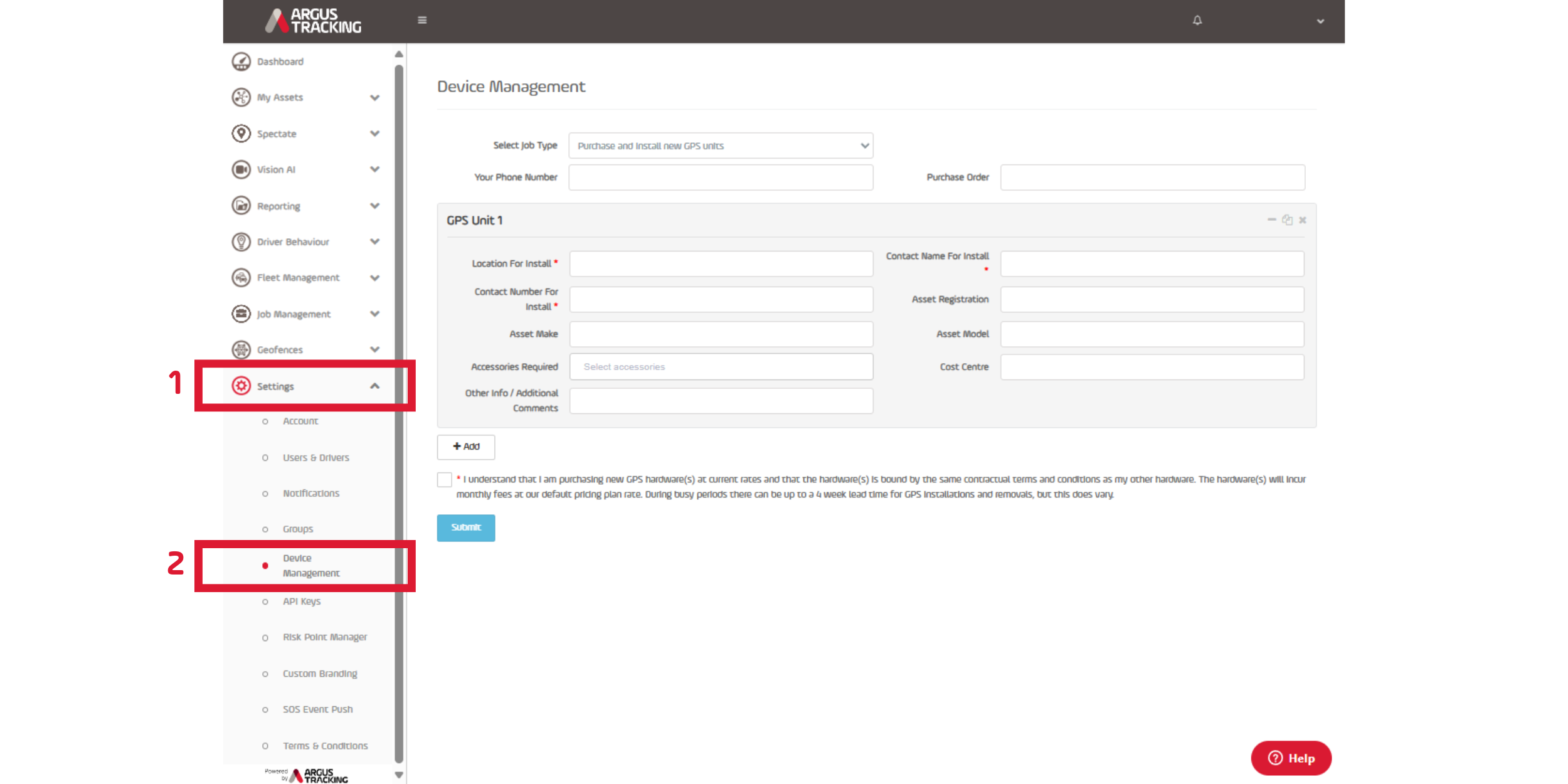Open the user account dropdown arrow
Viewport: 1568px width, 784px height.
pos(1320,21)
